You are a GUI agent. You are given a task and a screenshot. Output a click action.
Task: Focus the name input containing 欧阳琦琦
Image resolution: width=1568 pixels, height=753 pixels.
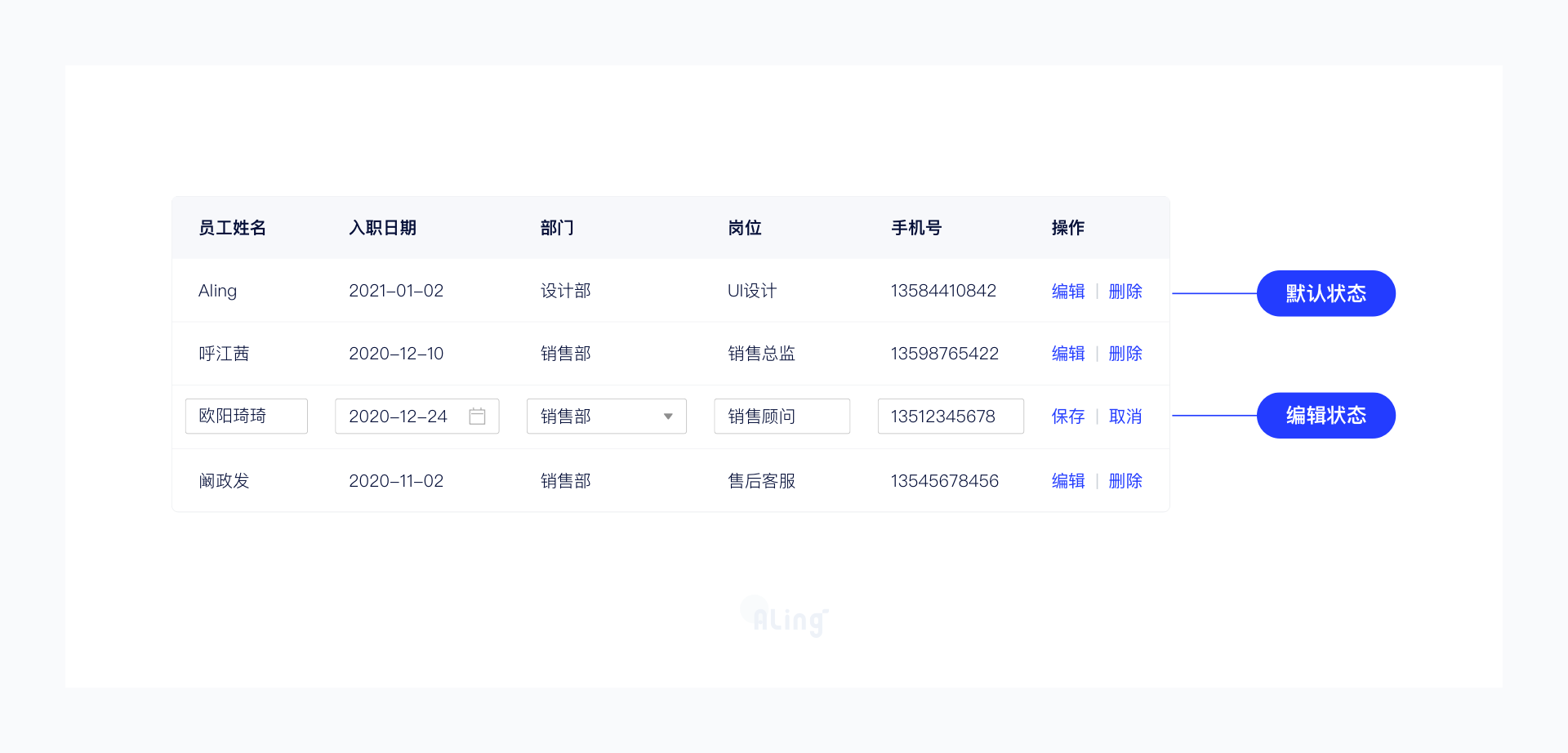(247, 417)
